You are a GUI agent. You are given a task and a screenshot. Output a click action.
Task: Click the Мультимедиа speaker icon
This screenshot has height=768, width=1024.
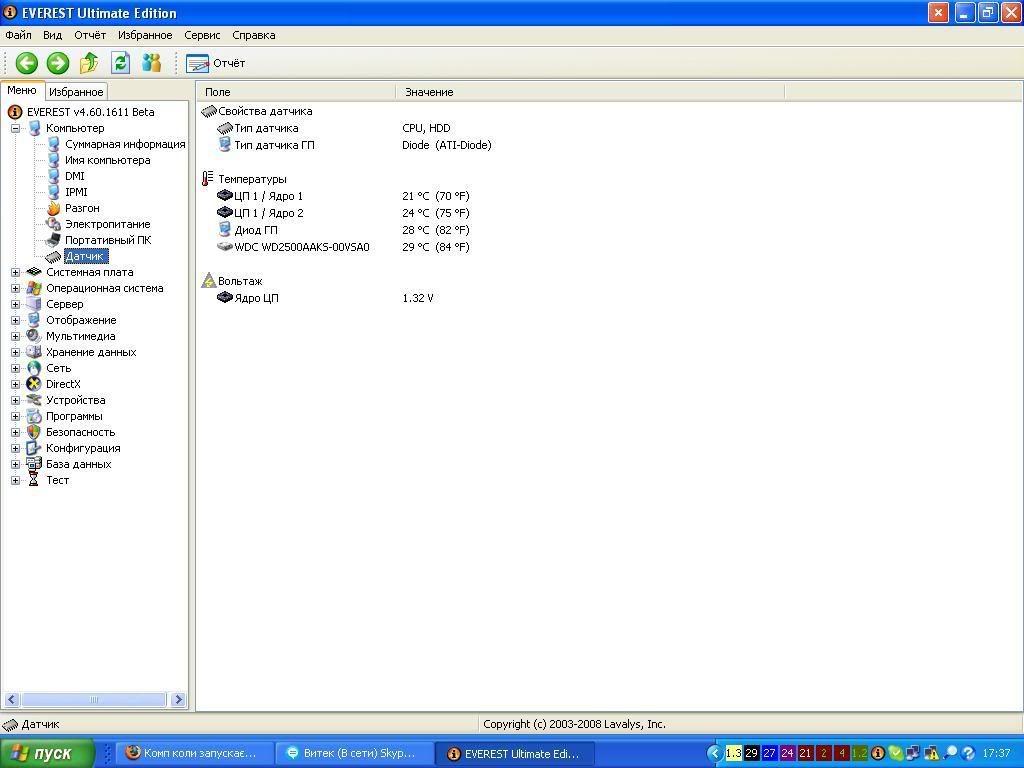(34, 336)
